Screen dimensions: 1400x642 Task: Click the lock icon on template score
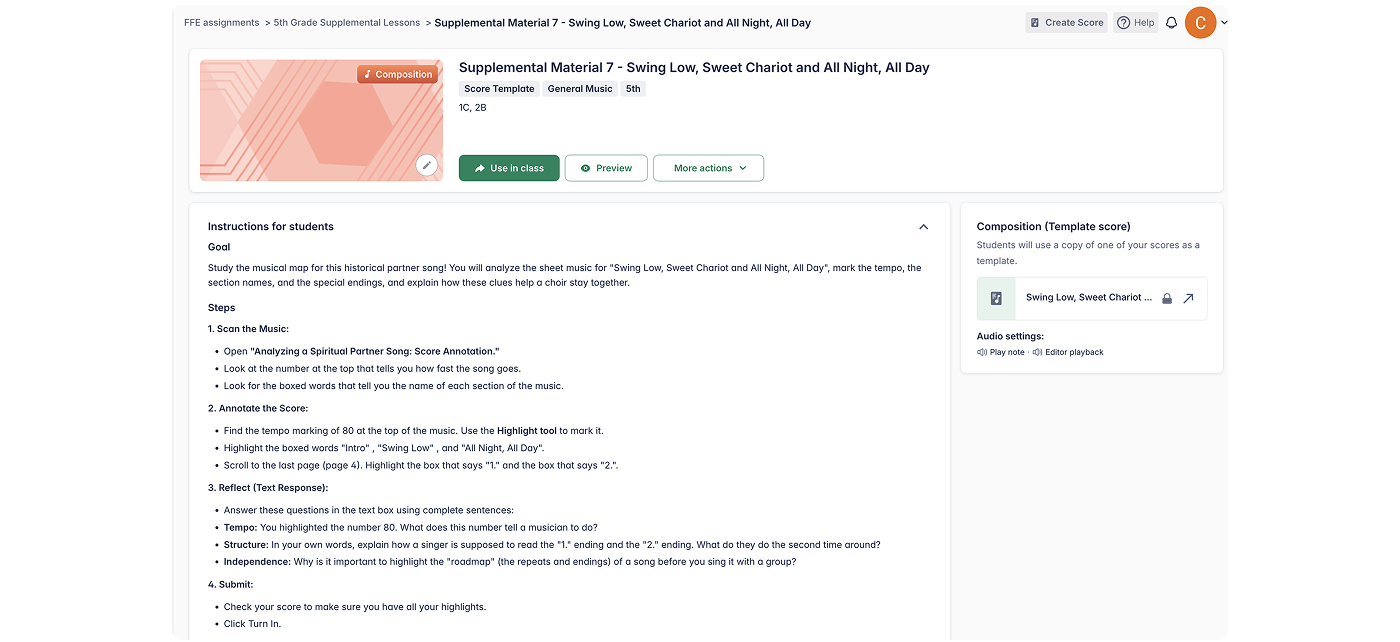point(1167,298)
